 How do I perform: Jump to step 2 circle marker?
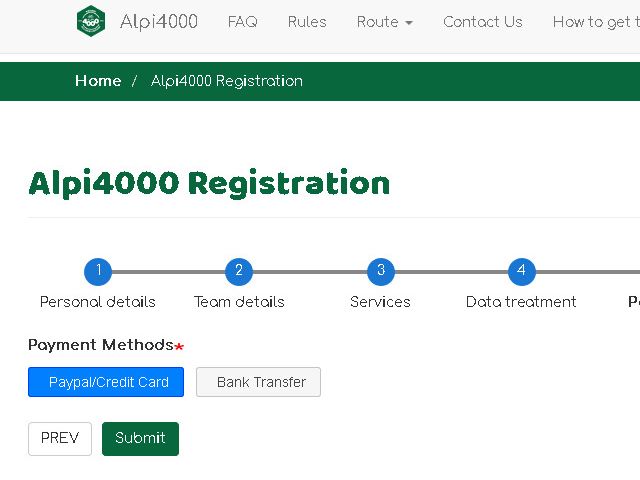(239, 271)
